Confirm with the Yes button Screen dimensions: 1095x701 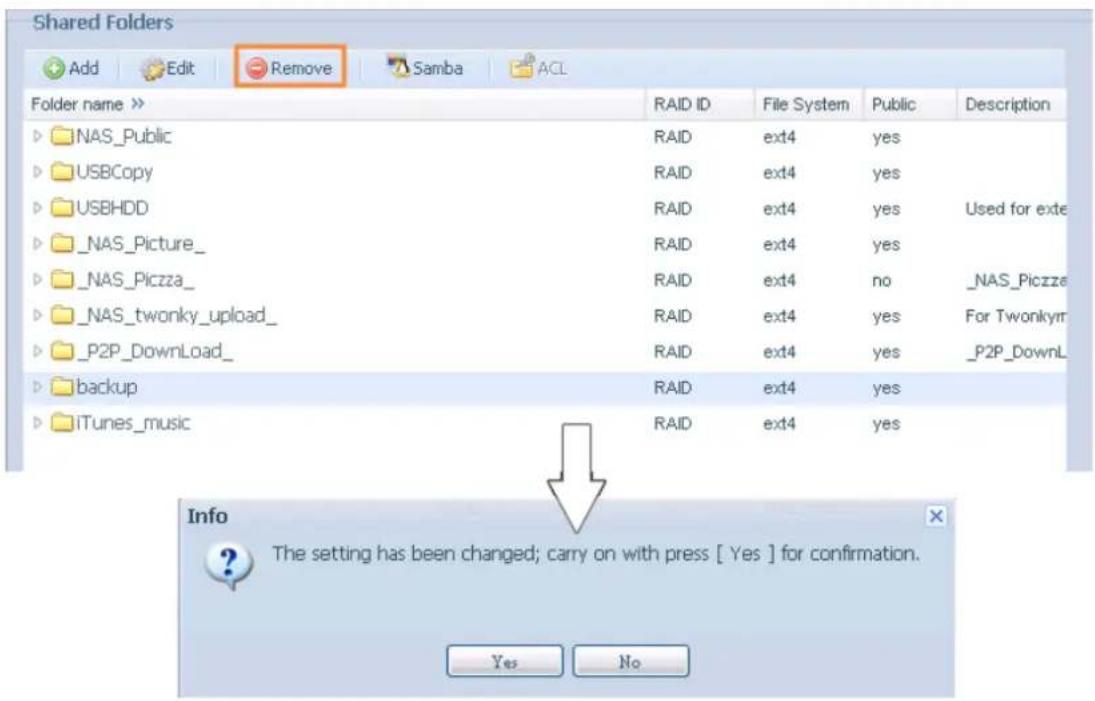click(504, 661)
